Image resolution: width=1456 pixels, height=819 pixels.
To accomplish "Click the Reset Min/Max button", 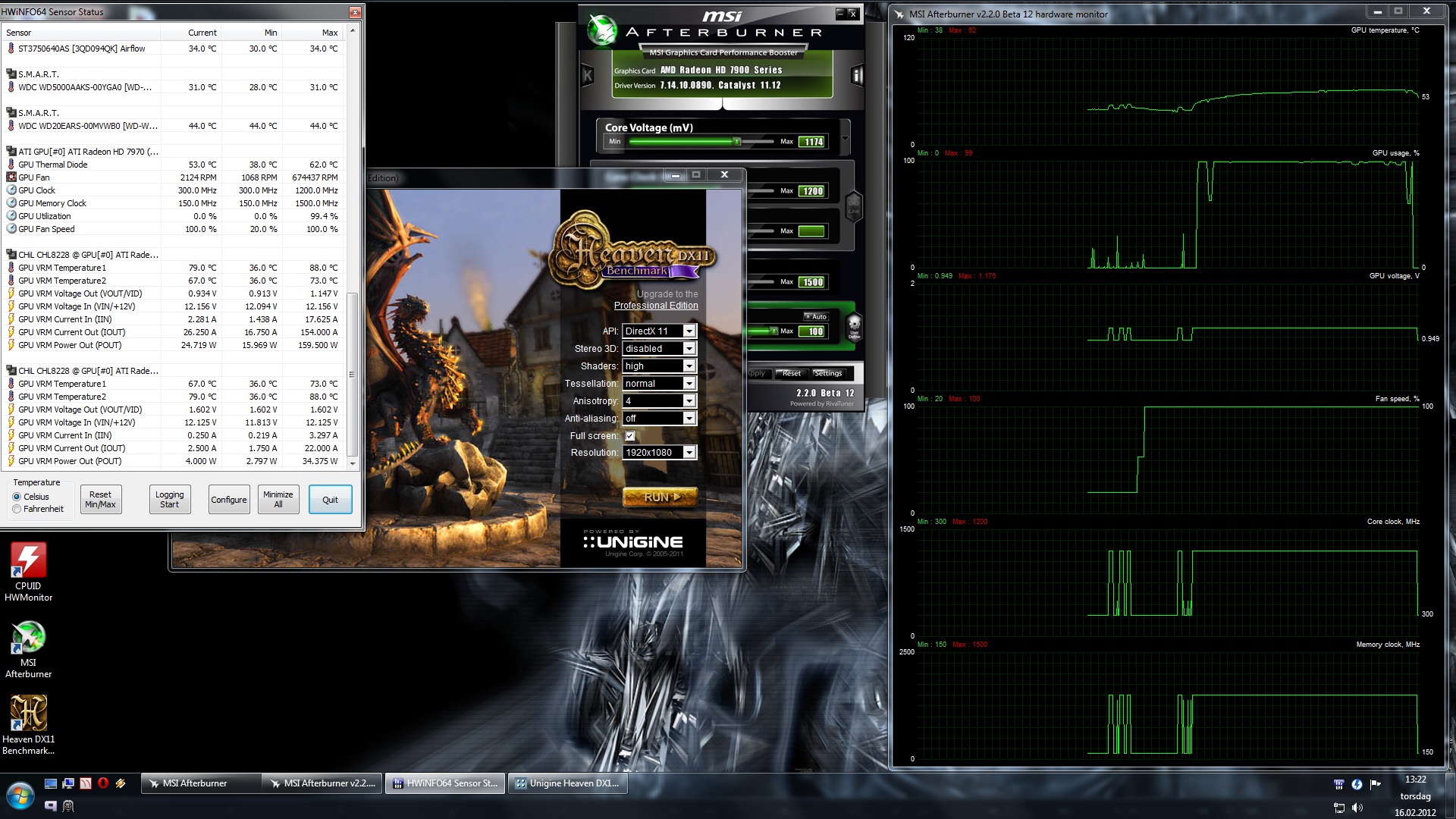I will [100, 500].
